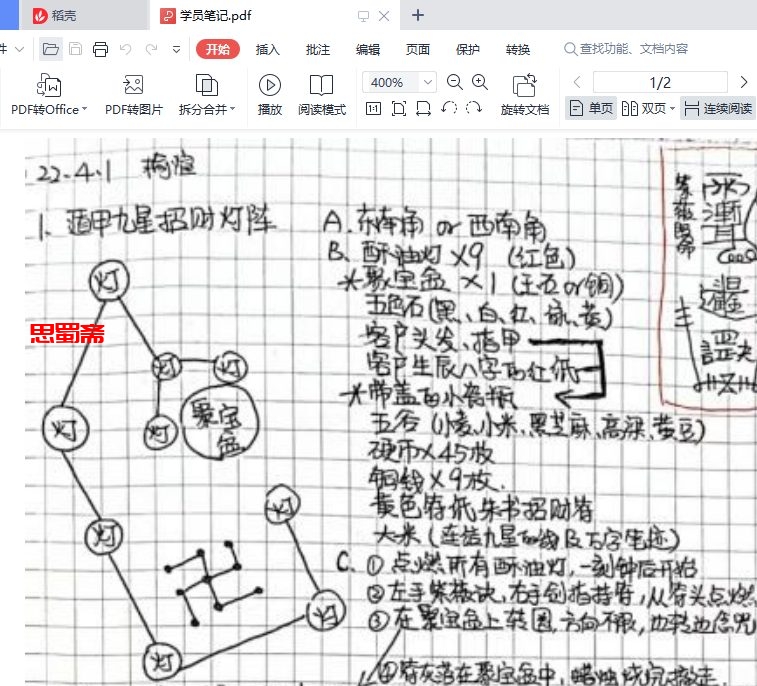This screenshot has height=686, width=757.
Task: Click the PDF转Office convert icon
Action: click(x=49, y=85)
